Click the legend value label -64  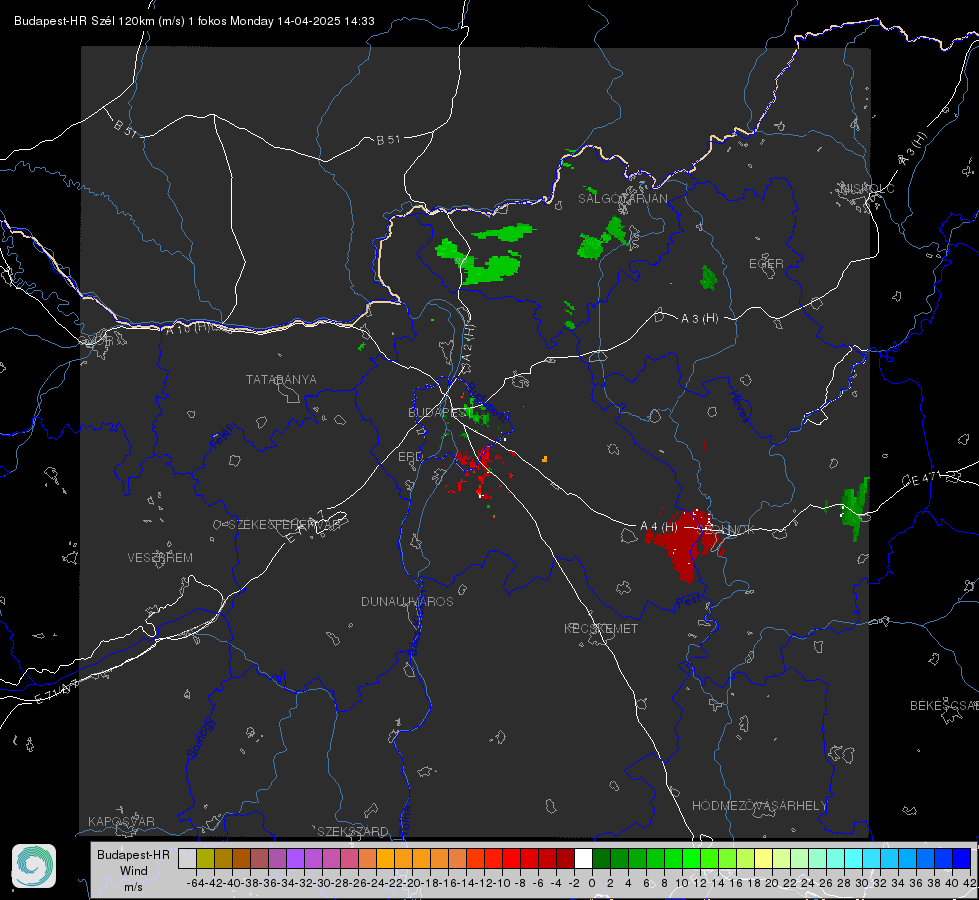click(x=196, y=883)
